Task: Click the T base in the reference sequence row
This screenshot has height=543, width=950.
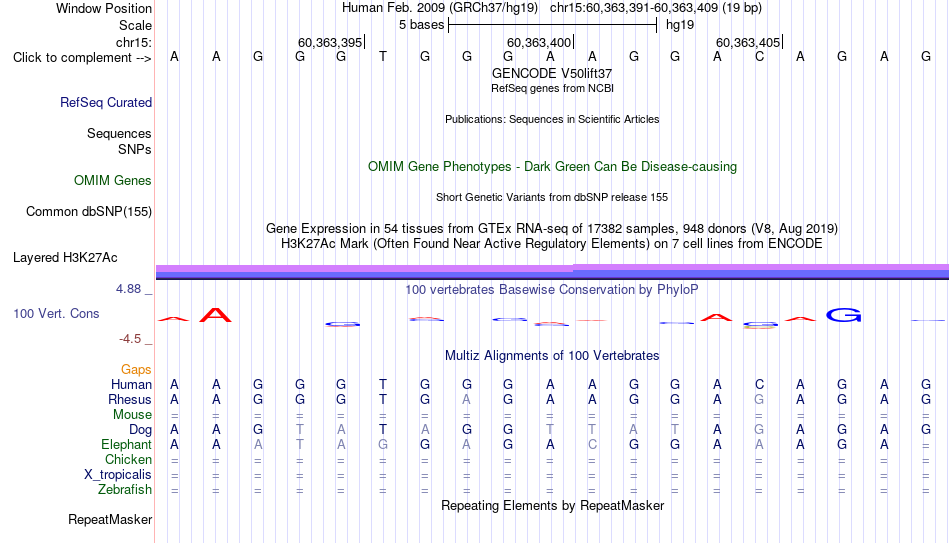Action: (383, 57)
